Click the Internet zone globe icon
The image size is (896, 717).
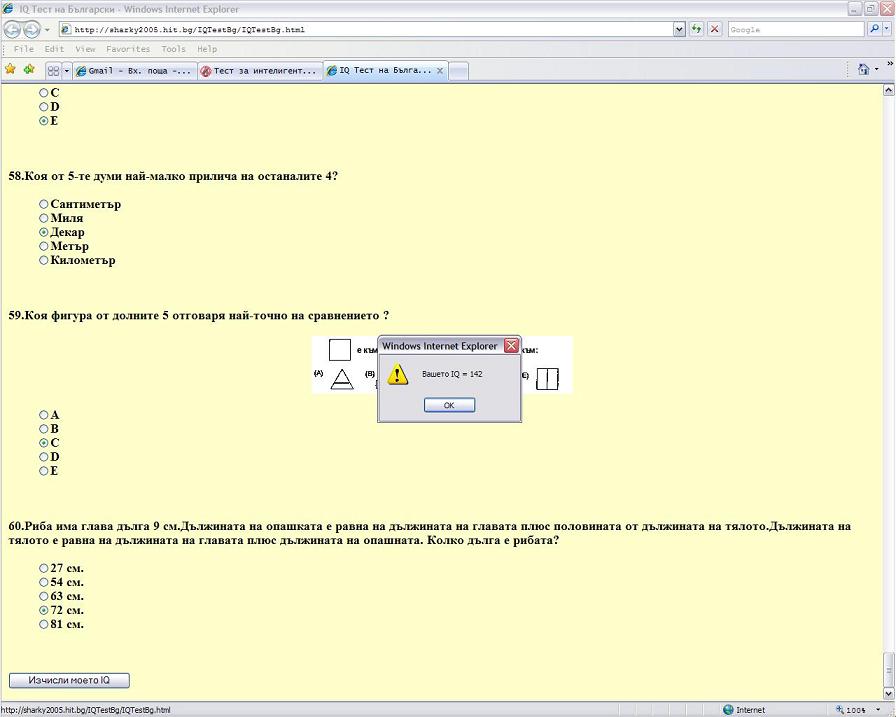728,710
